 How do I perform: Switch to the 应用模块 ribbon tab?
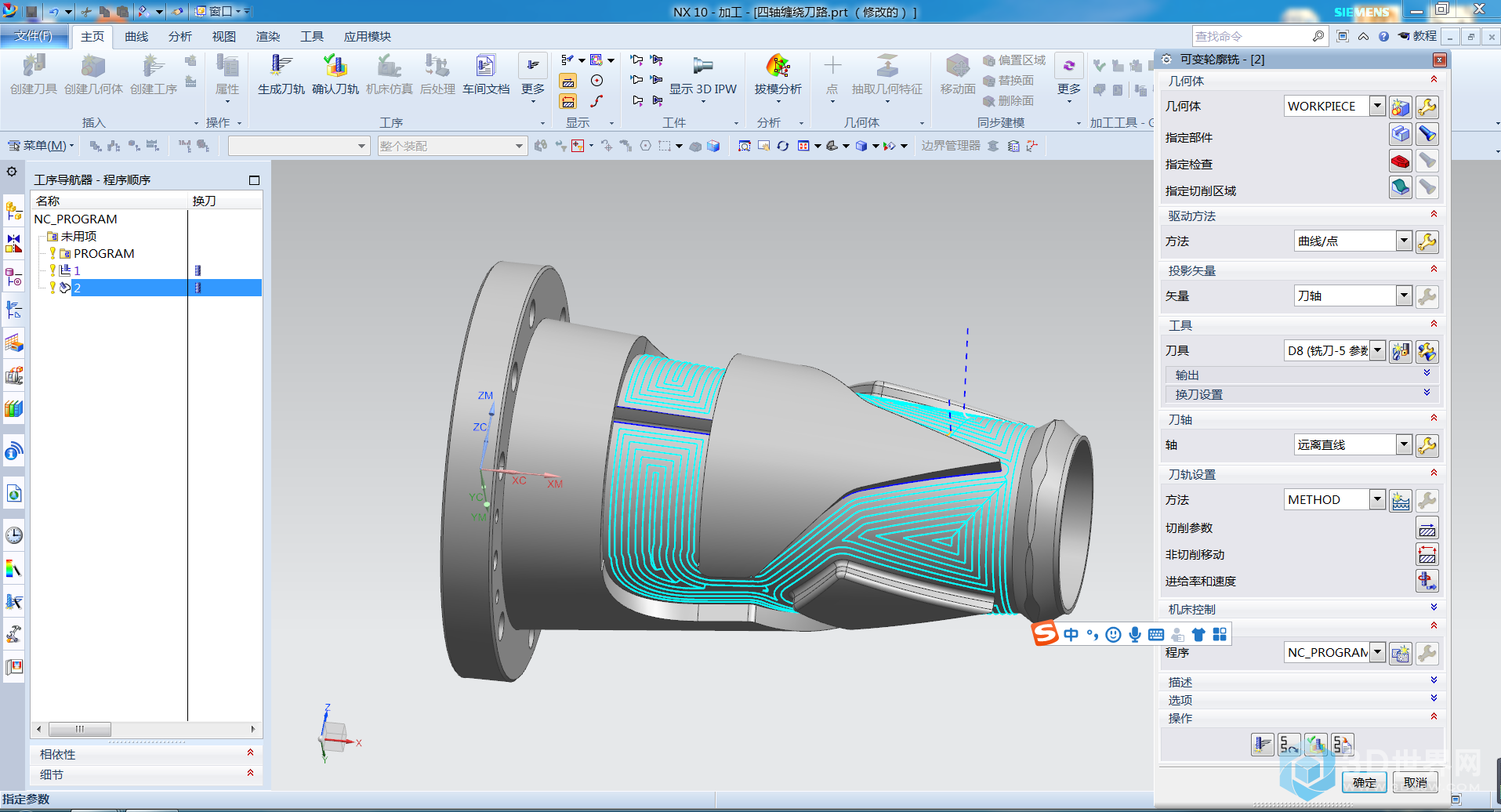coord(367,37)
